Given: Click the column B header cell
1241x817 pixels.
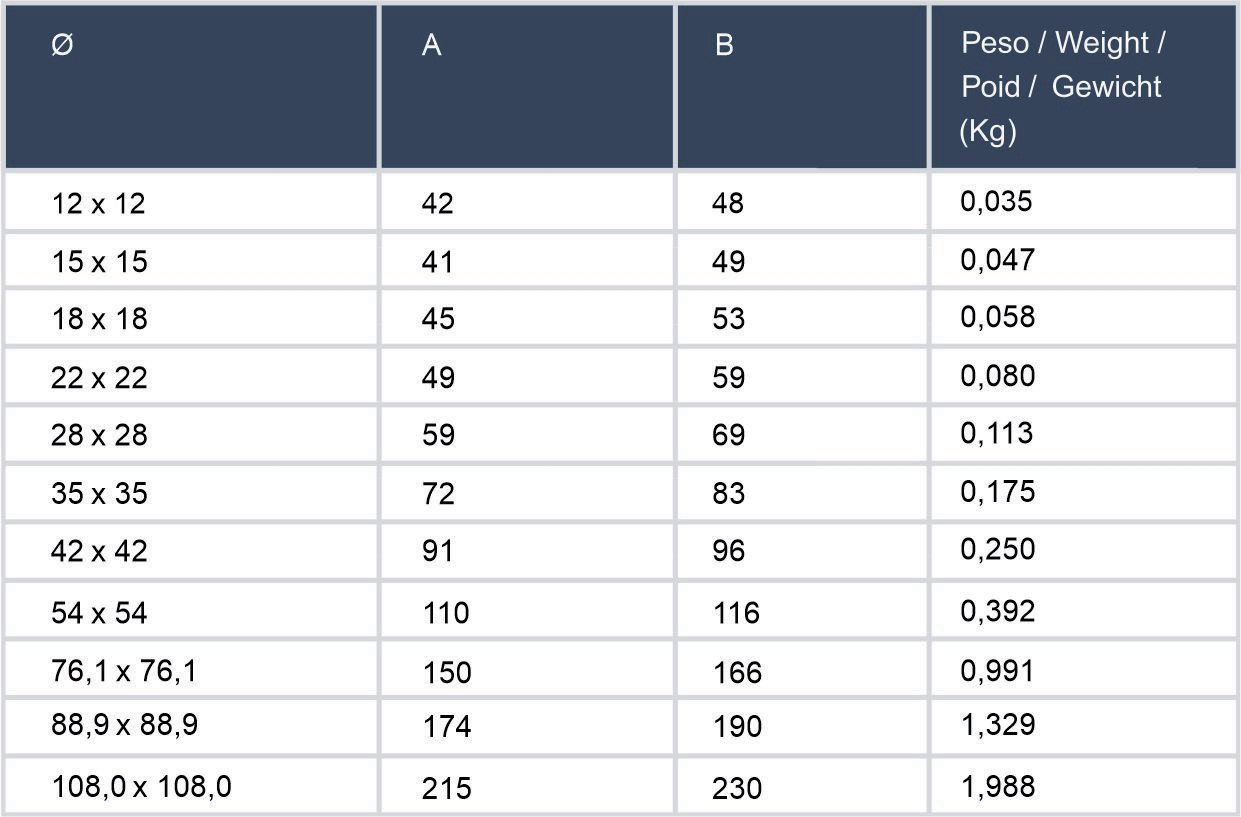Looking at the screenshot, I should [725, 46].
